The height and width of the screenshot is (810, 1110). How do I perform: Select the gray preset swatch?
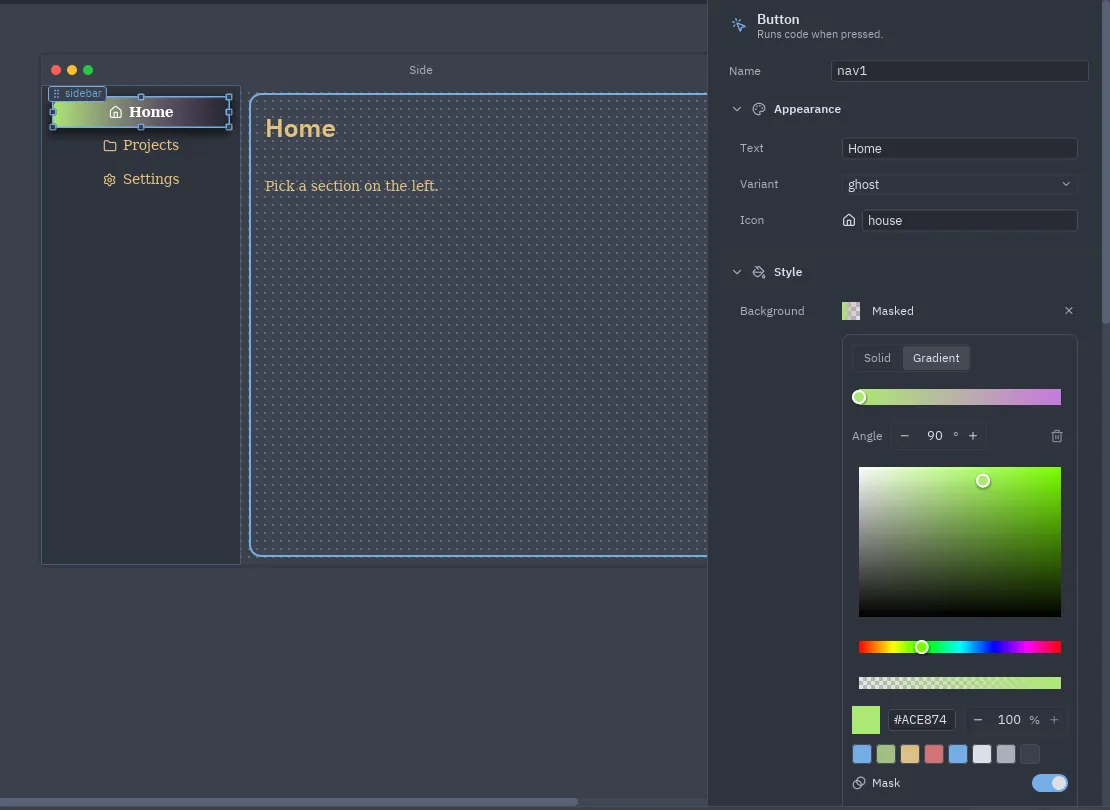point(1006,754)
